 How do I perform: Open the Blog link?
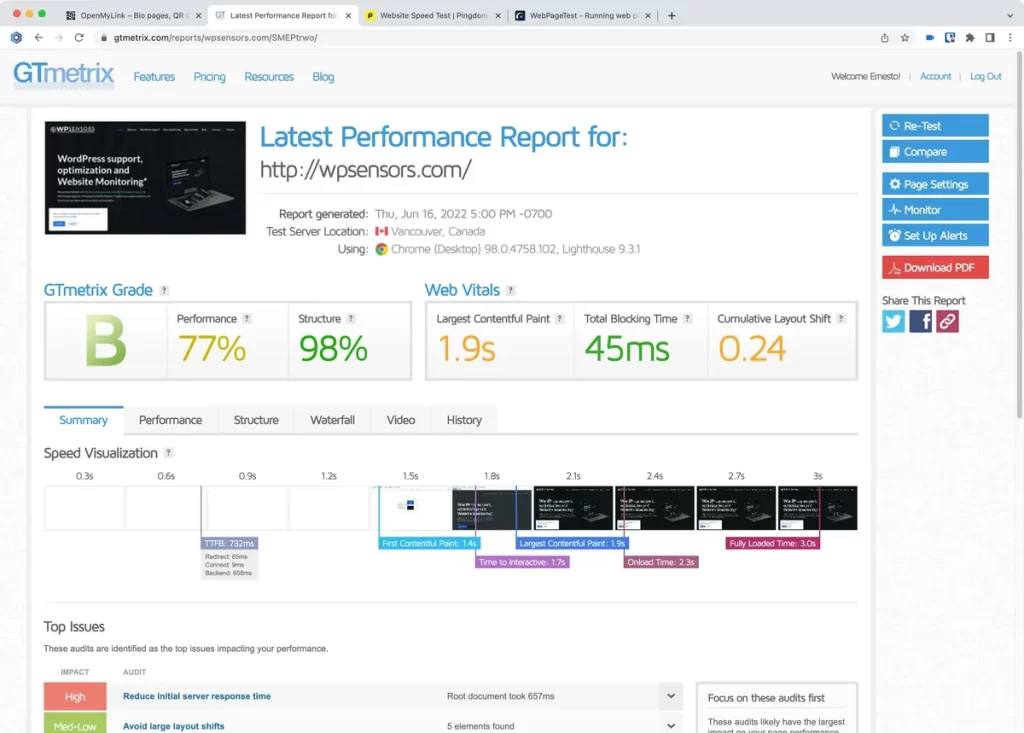pyautogui.click(x=323, y=77)
